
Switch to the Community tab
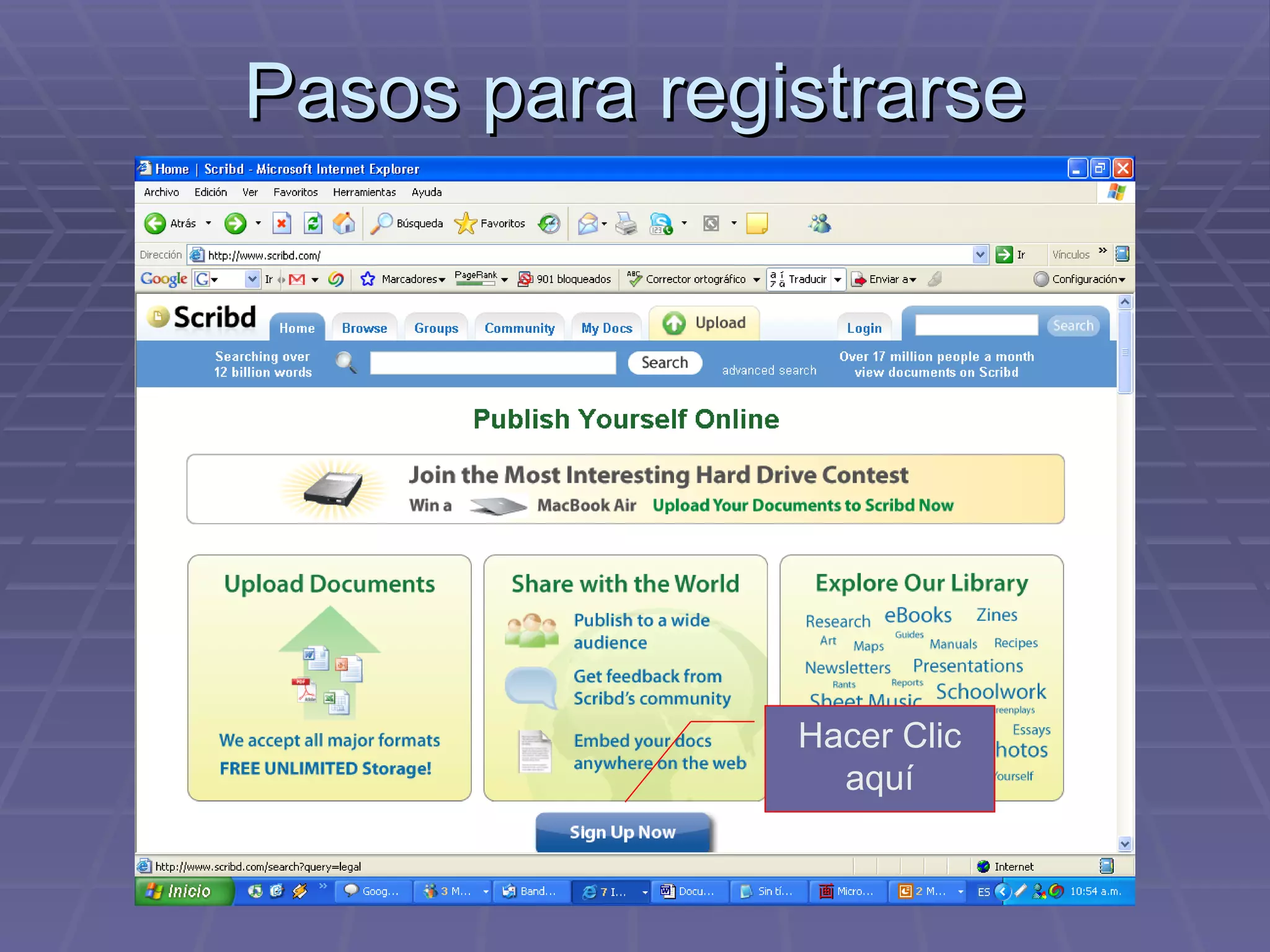coord(520,328)
